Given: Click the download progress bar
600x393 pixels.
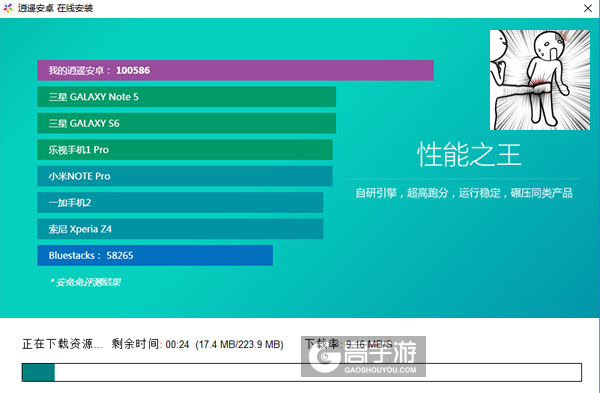Looking at the screenshot, I should tap(302, 372).
